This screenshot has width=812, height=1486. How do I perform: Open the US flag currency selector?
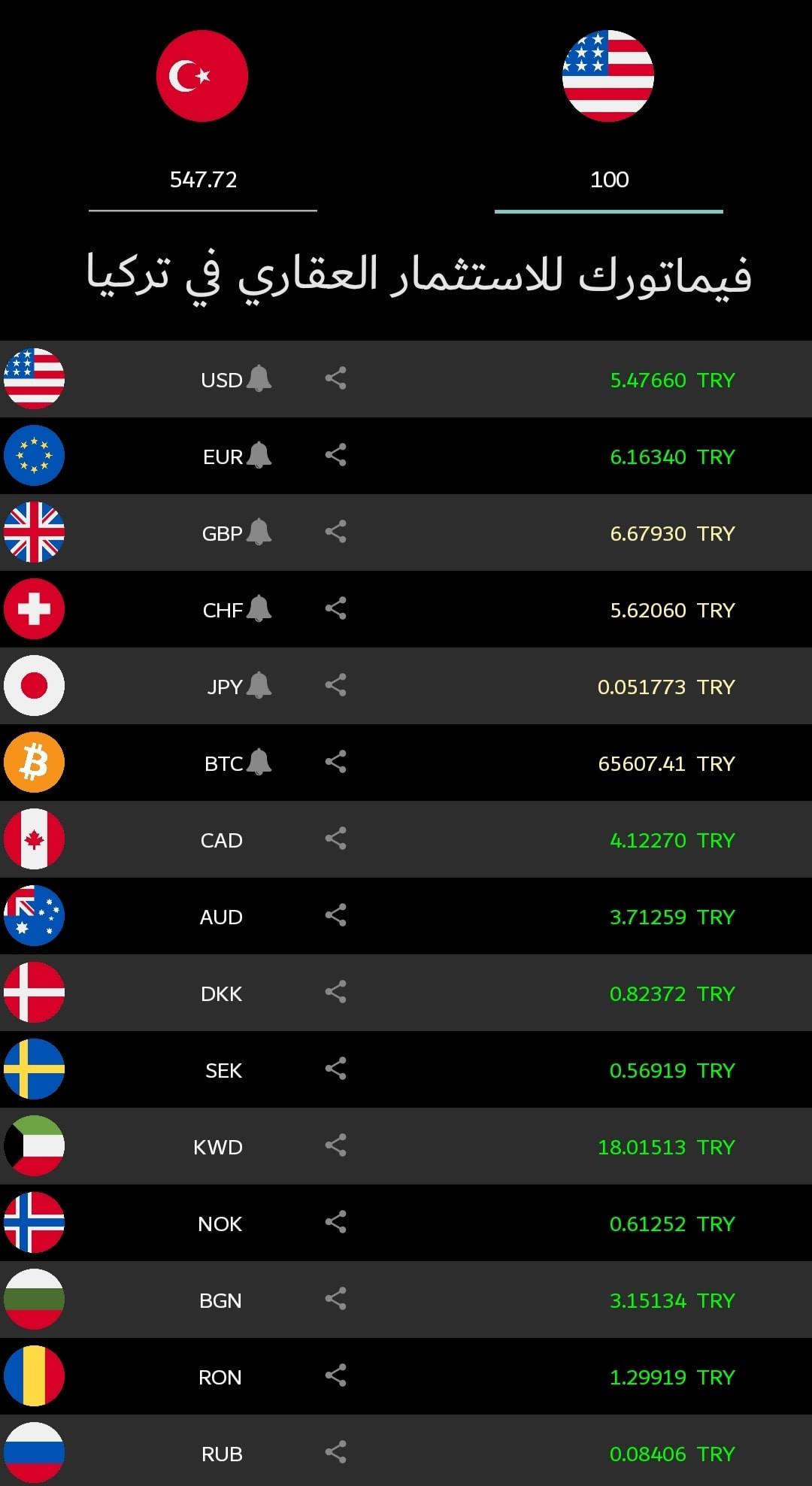(x=608, y=76)
